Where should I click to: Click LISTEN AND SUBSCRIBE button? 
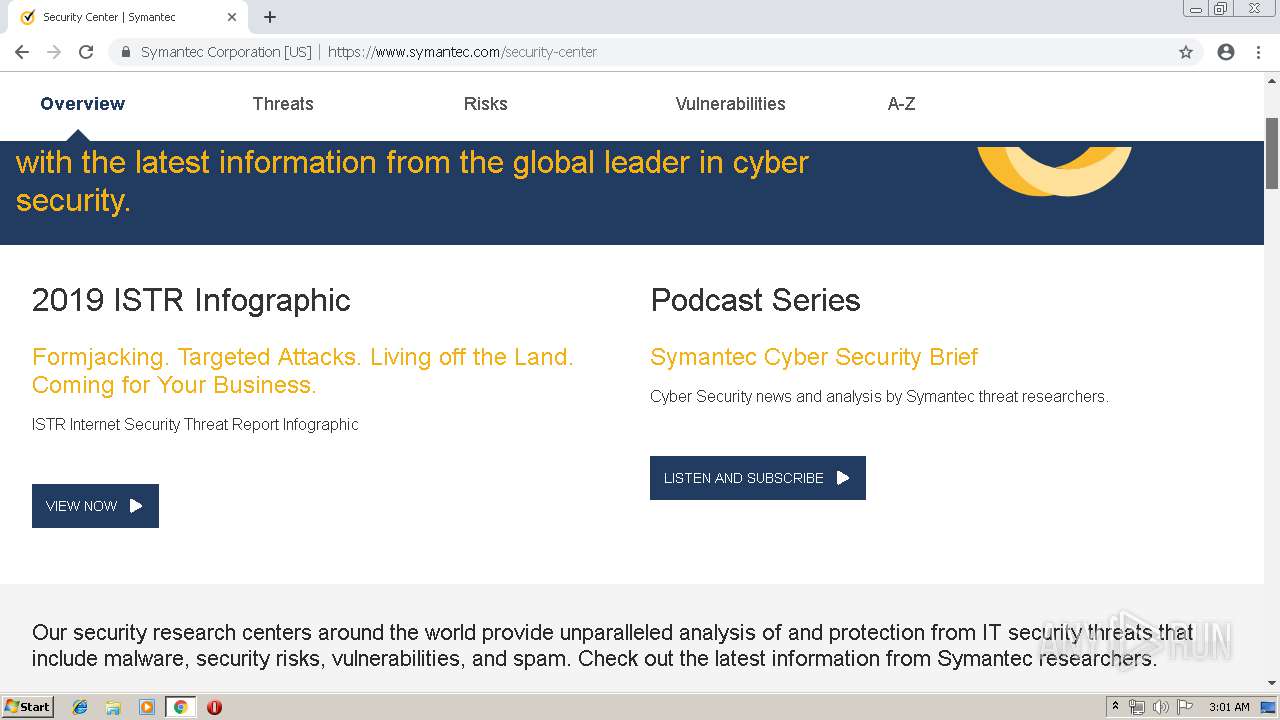757,478
